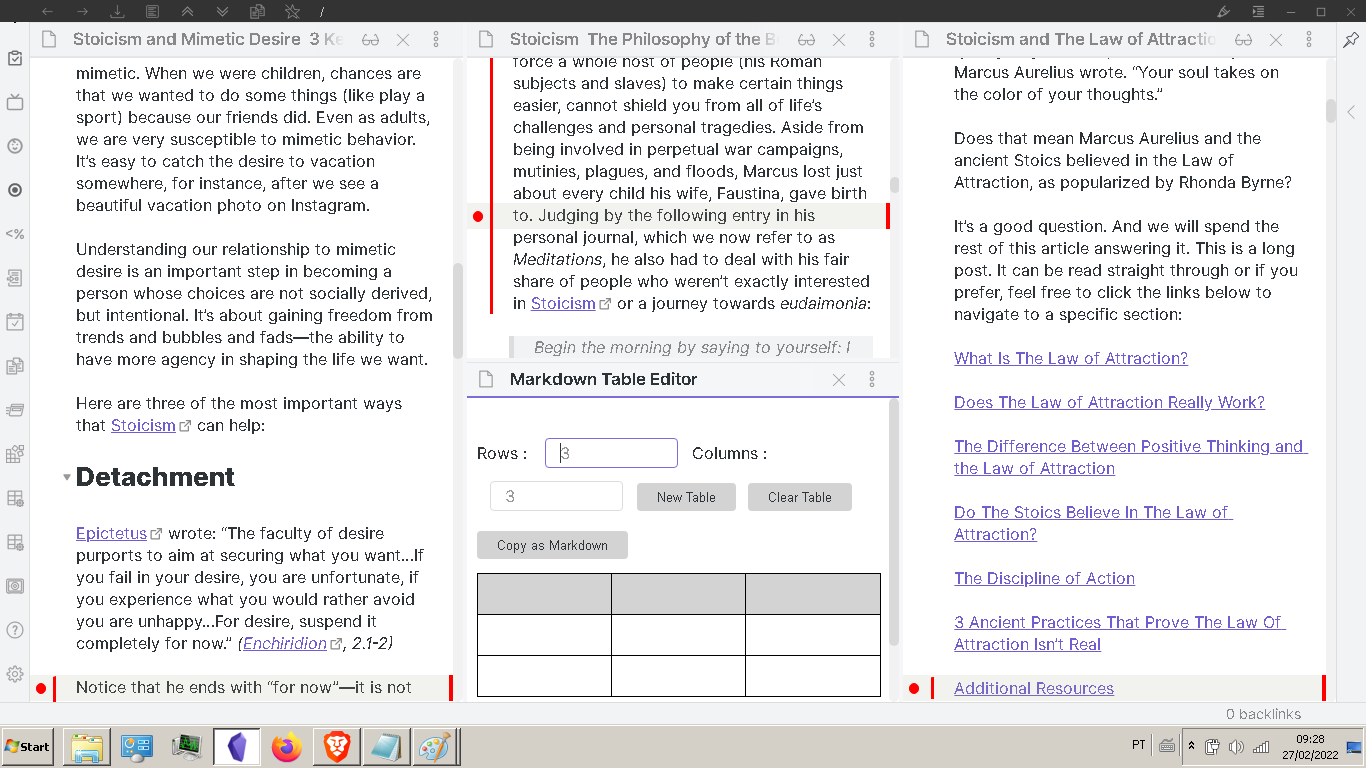Select Stoicism and Mimetic Desire pane title
Viewport: 1366px width, 768px height.
(208, 40)
